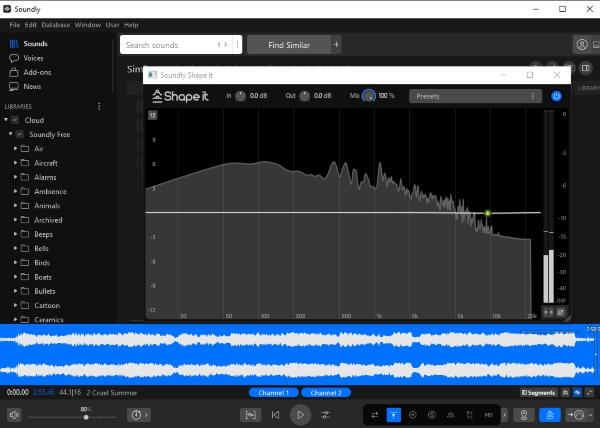600x428 pixels.
Task: Play the Cruel Summer track
Action: (300, 415)
